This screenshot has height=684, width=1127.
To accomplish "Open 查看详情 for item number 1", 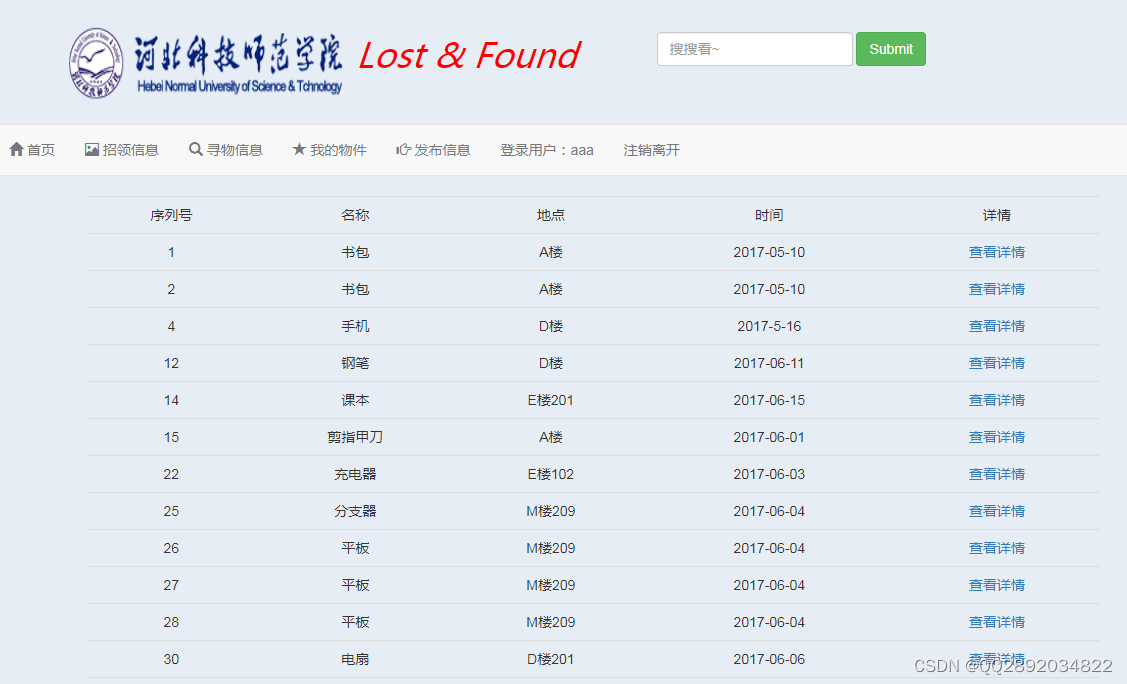I will [997, 252].
